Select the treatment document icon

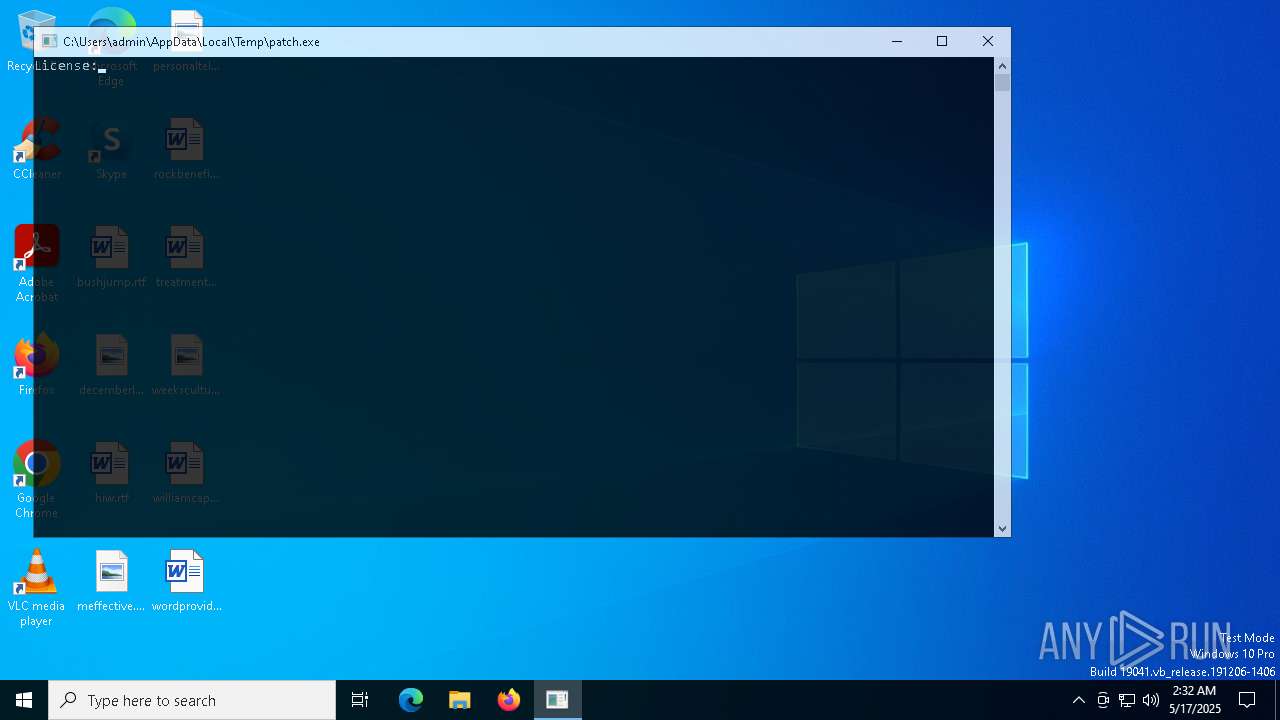coord(186,257)
